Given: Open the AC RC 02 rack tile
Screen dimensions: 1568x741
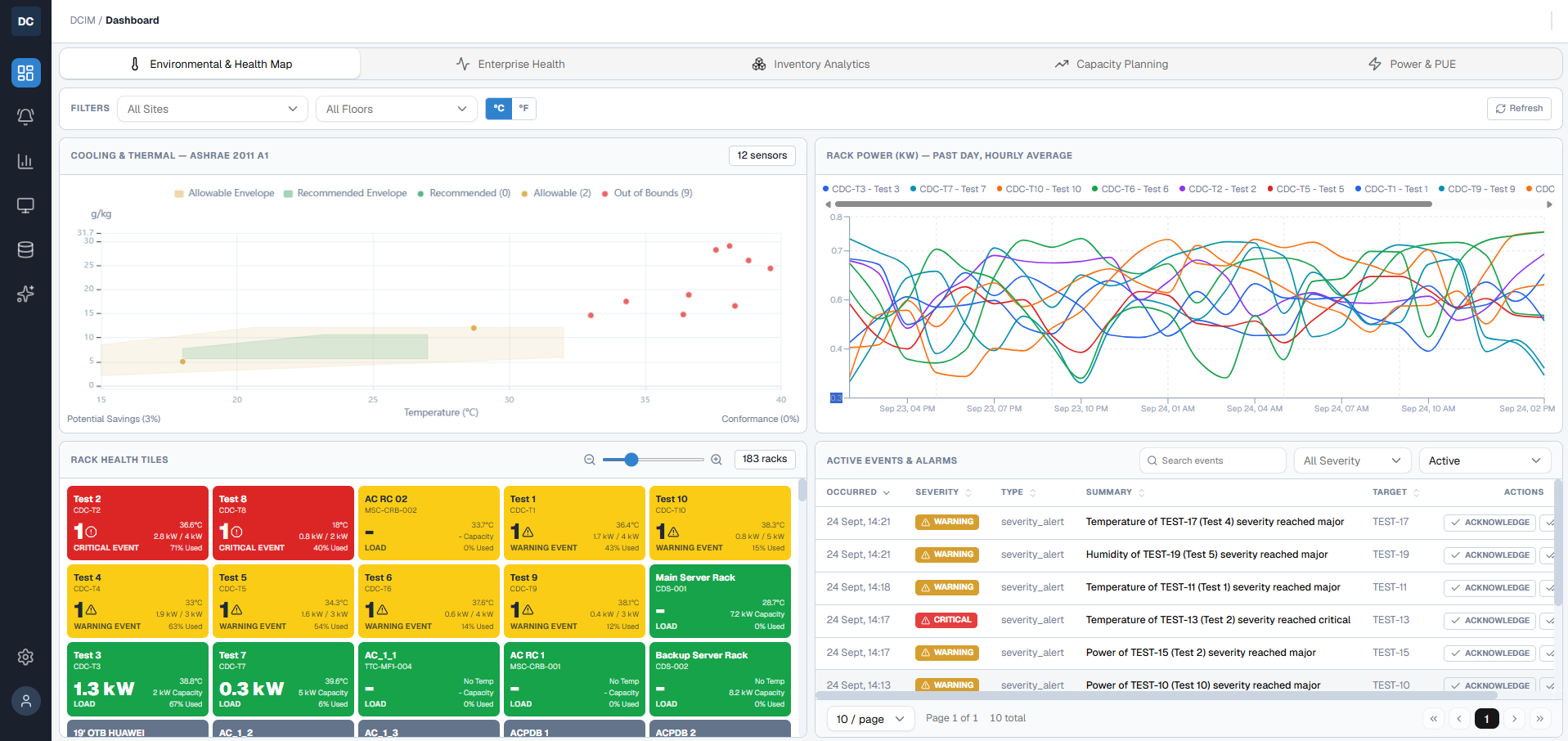Looking at the screenshot, I should (429, 523).
